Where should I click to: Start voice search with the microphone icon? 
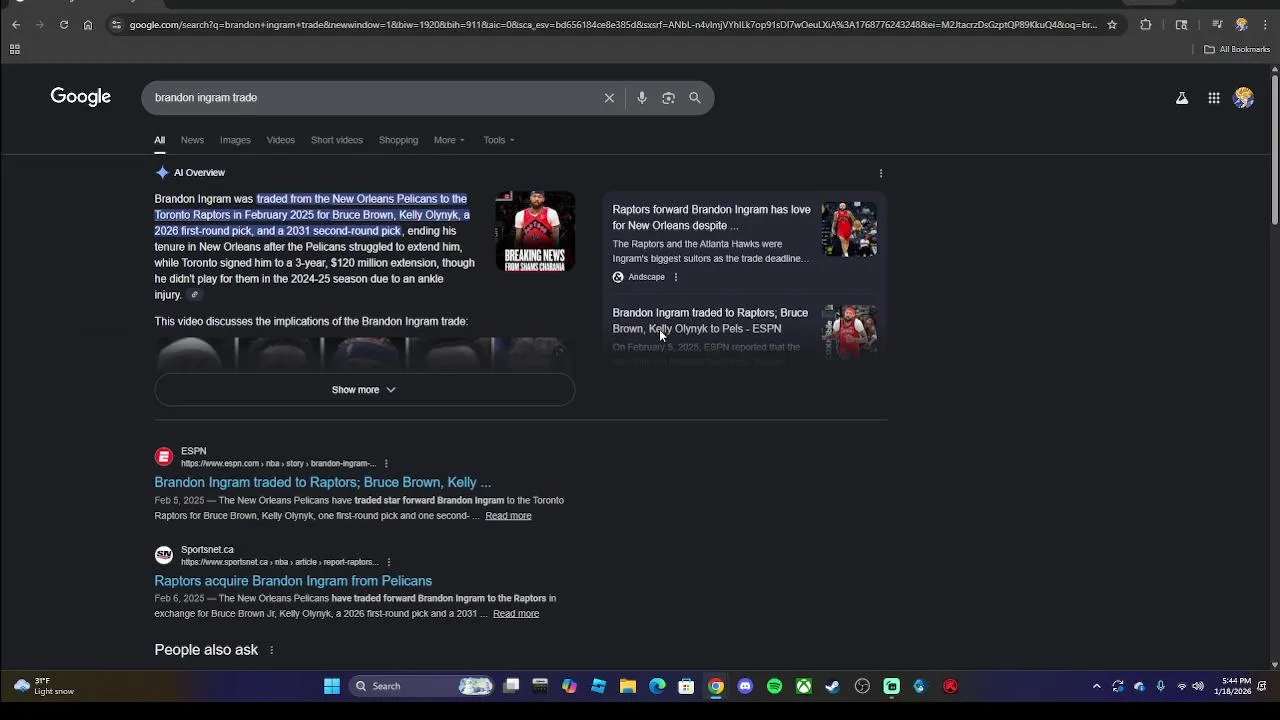click(x=642, y=98)
